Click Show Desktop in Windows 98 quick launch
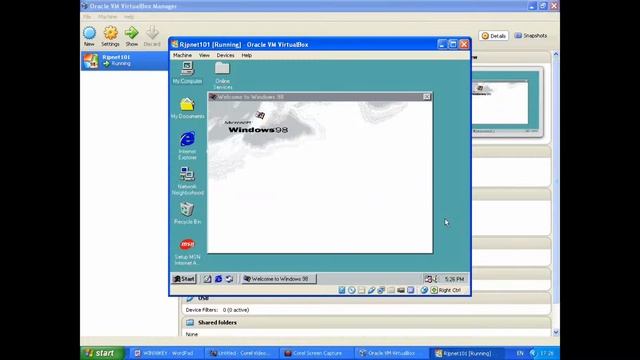Image resolution: width=640 pixels, height=360 pixels. (x=207, y=279)
